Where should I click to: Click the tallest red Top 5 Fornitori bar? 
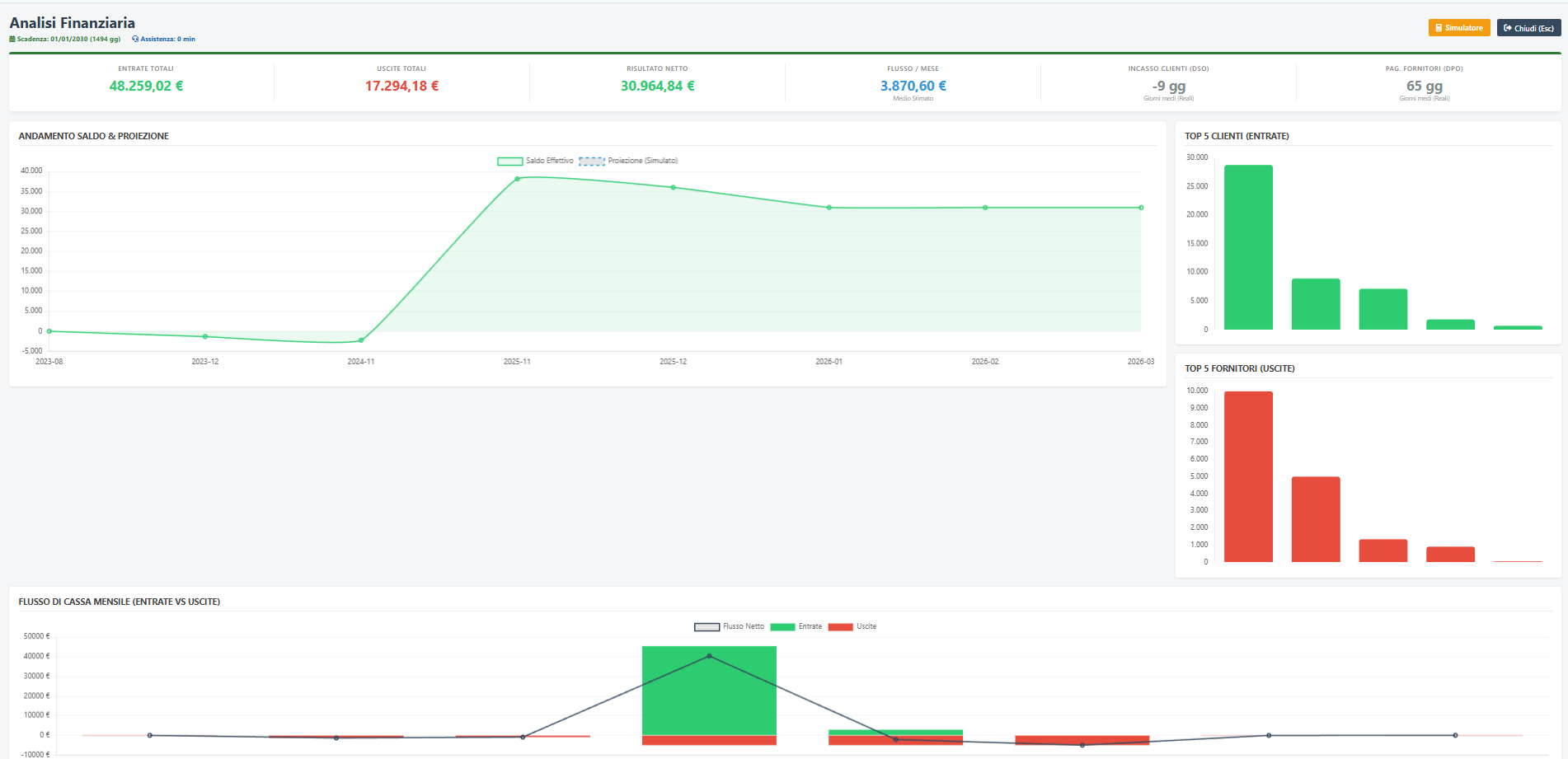click(x=1248, y=476)
